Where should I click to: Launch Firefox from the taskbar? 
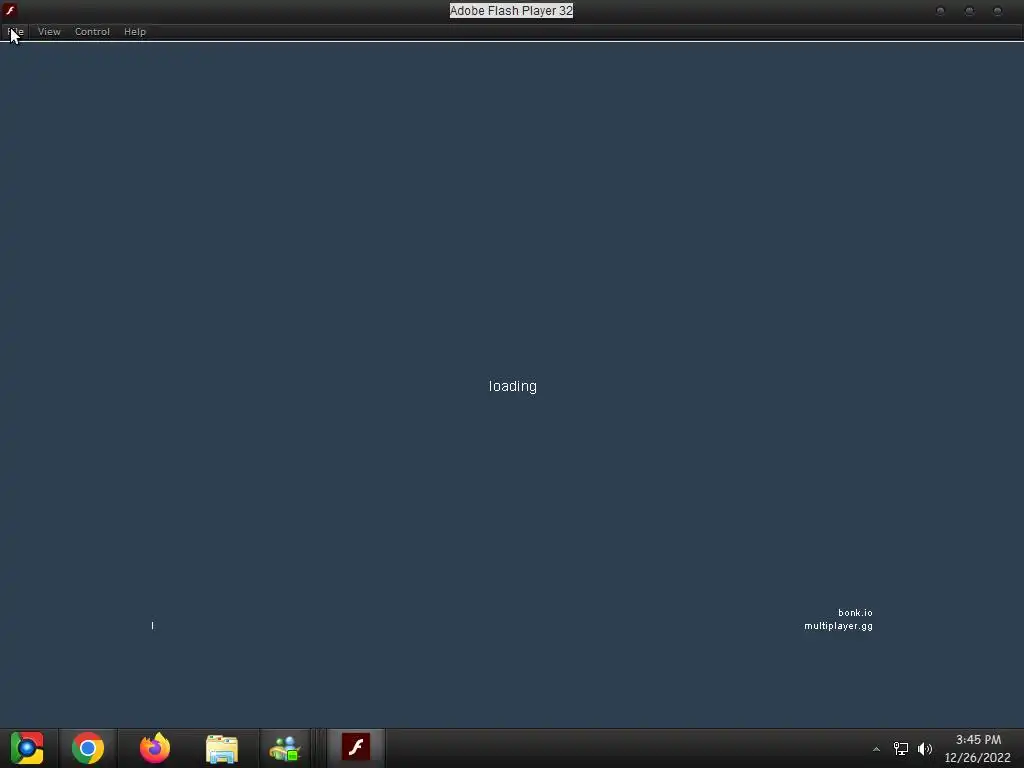(155, 748)
